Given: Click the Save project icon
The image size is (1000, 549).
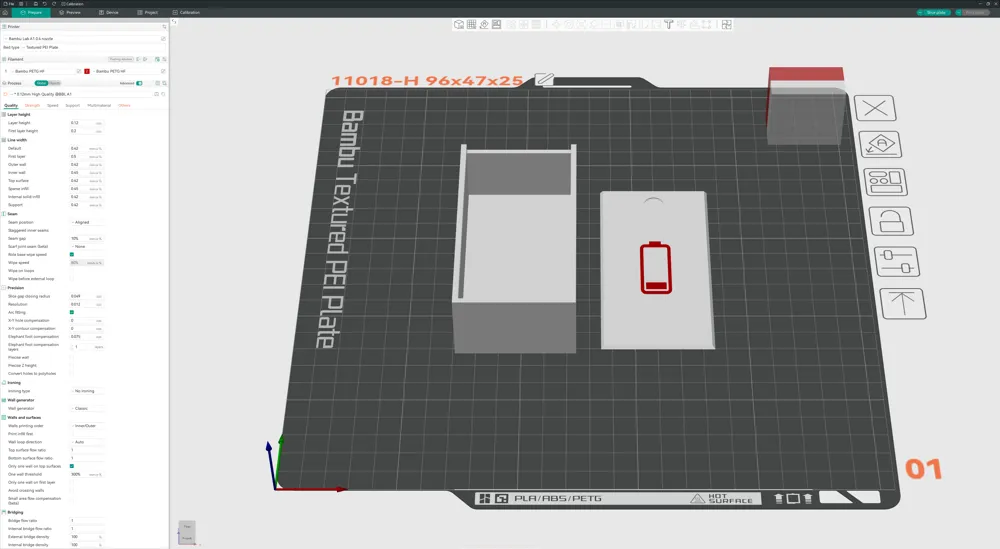Looking at the screenshot, I should point(35,4).
